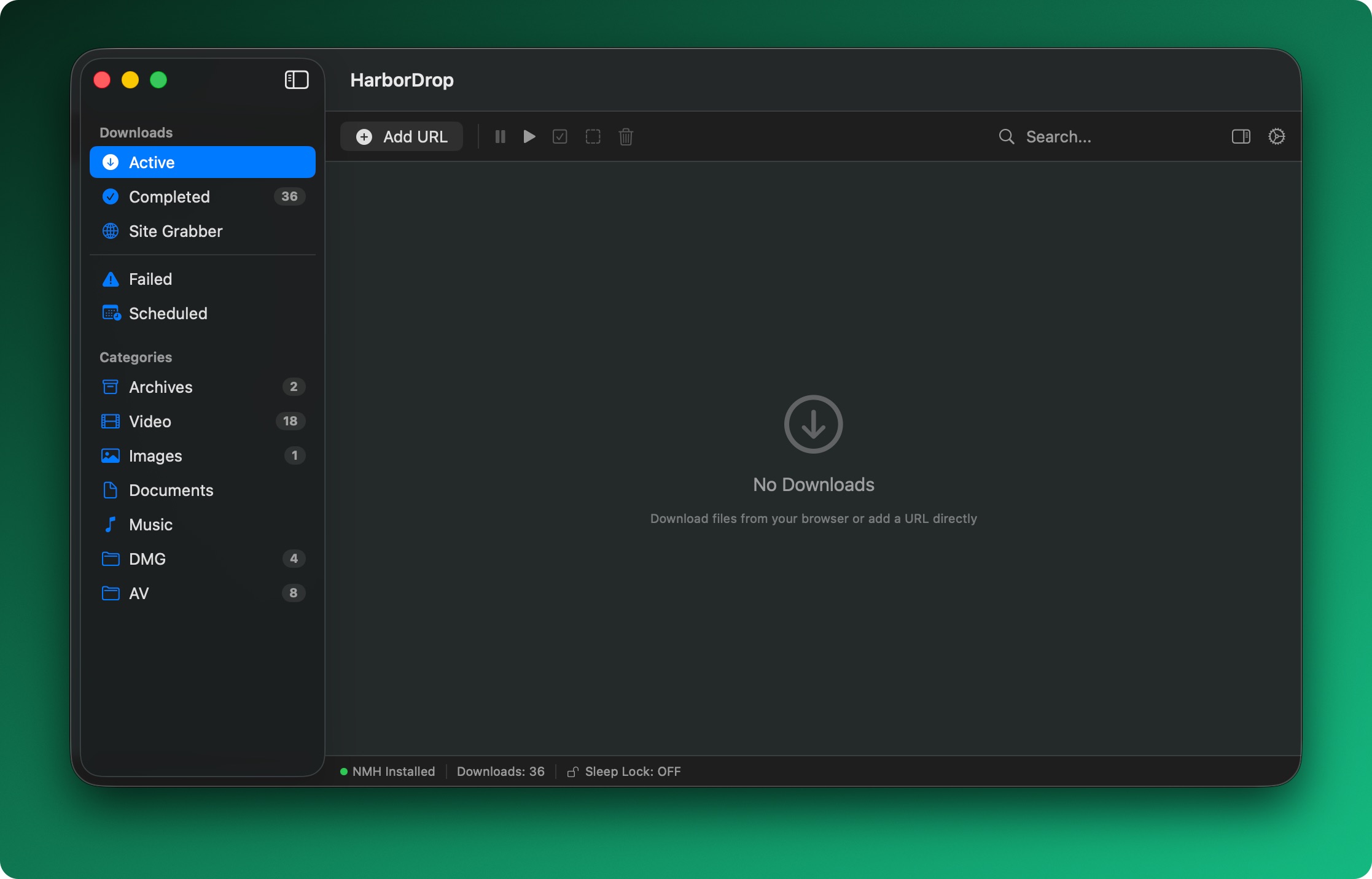The width and height of the screenshot is (1372, 879).
Task: Click the Completed checkmark icon
Action: pos(111,196)
